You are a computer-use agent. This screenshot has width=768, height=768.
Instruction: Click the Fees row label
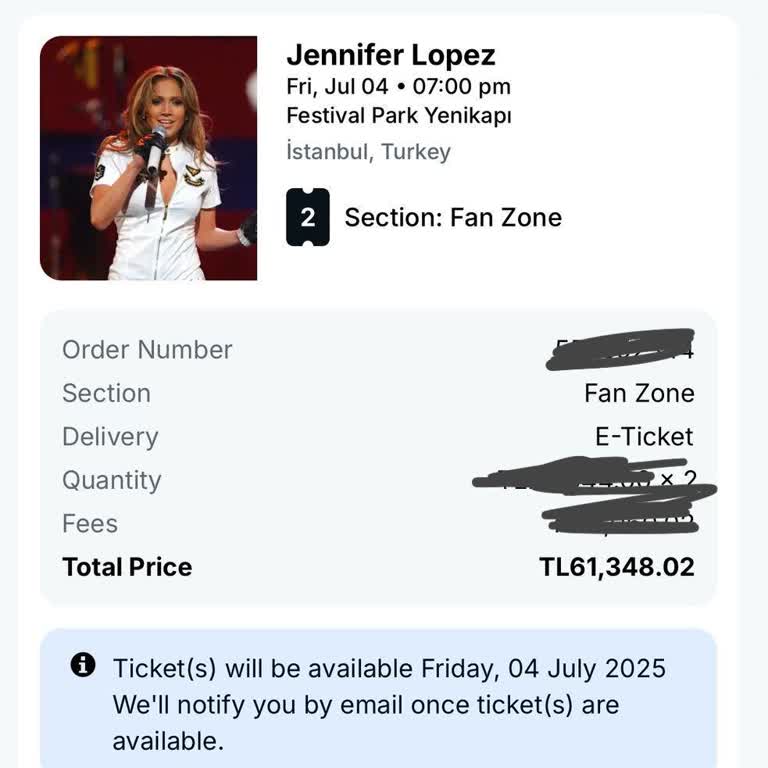(x=90, y=524)
